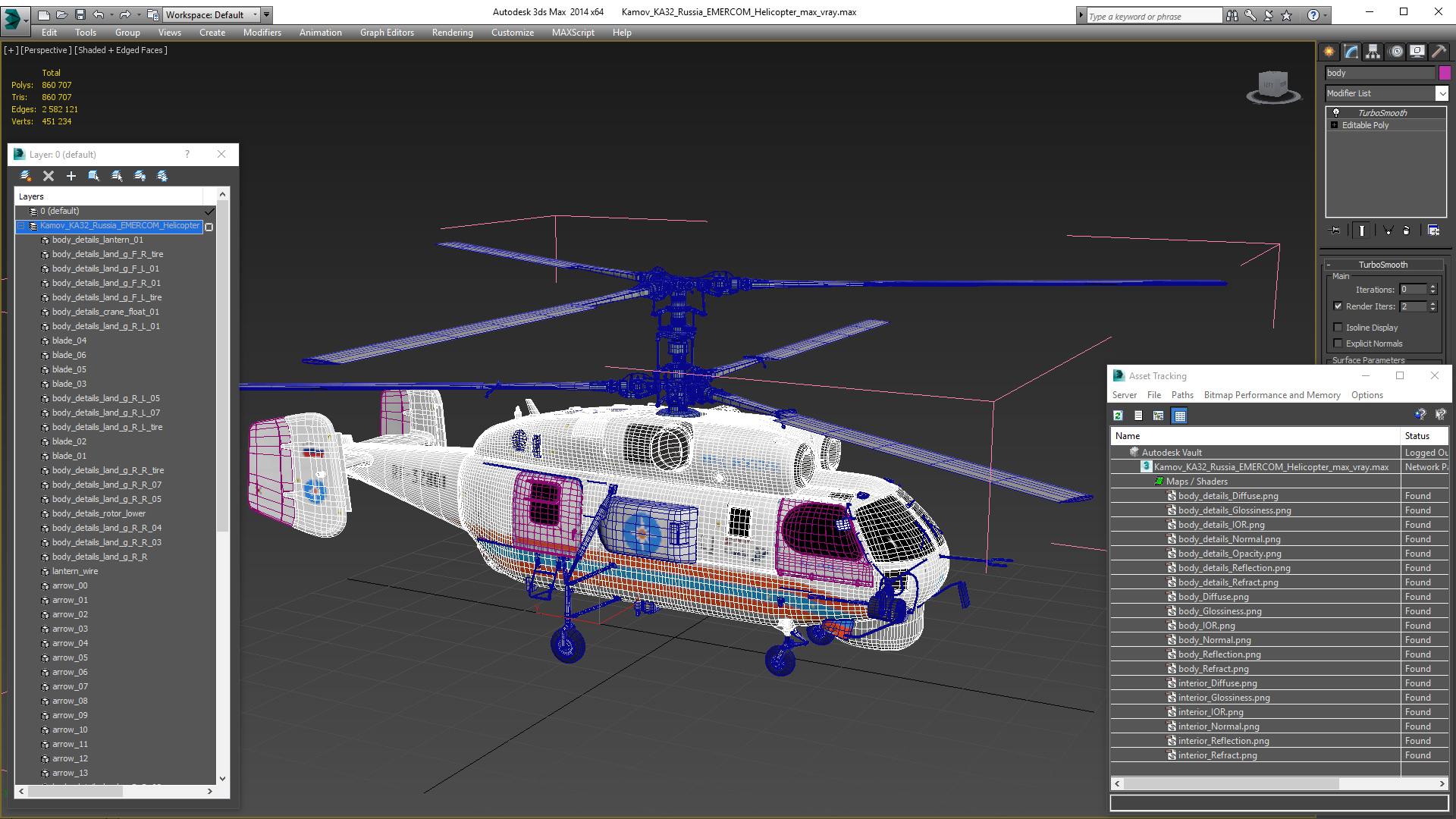Open the Modifier List dropdown
The height and width of the screenshot is (819, 1456).
click(x=1442, y=93)
